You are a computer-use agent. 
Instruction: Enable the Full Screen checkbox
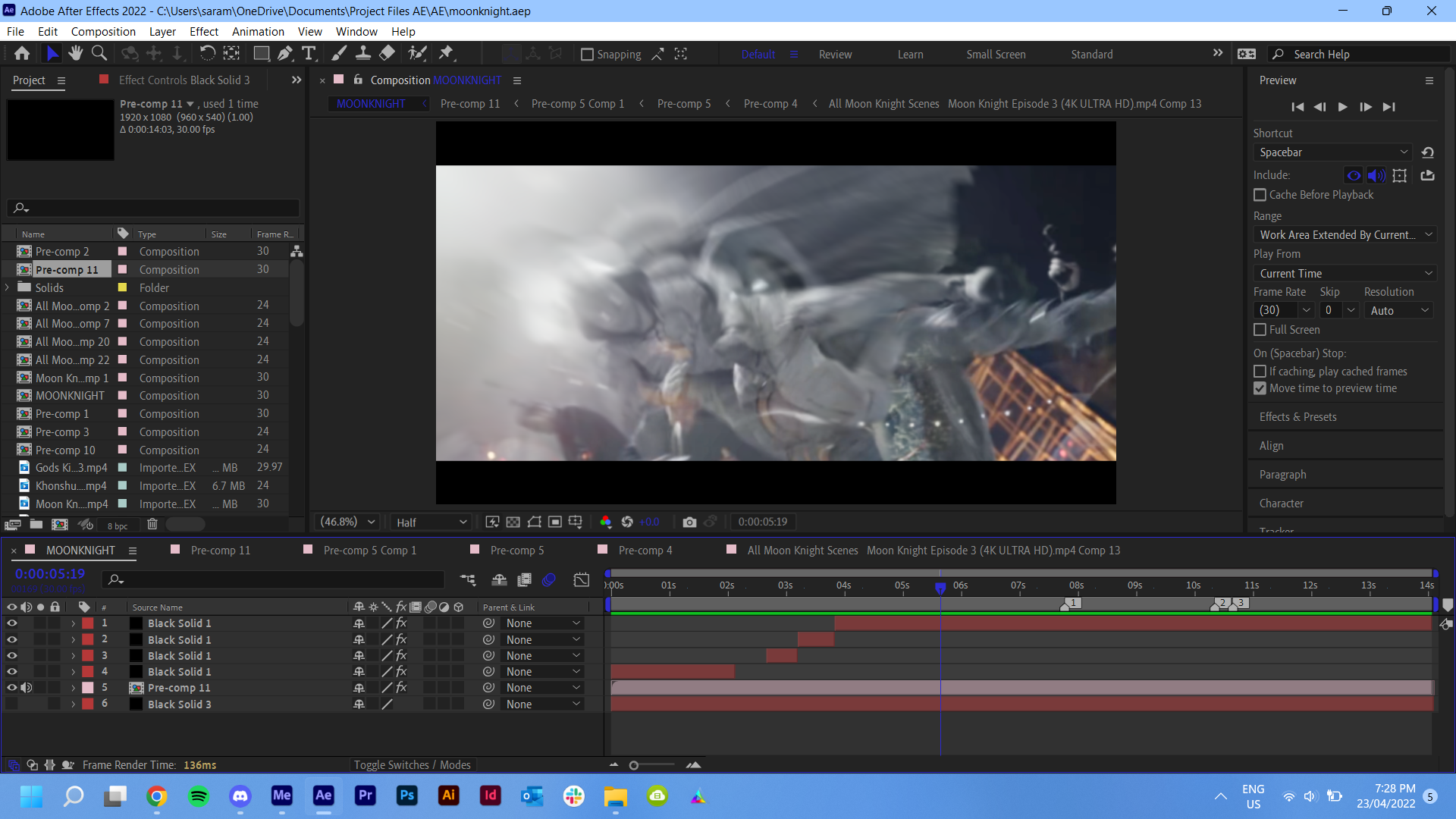1260,329
